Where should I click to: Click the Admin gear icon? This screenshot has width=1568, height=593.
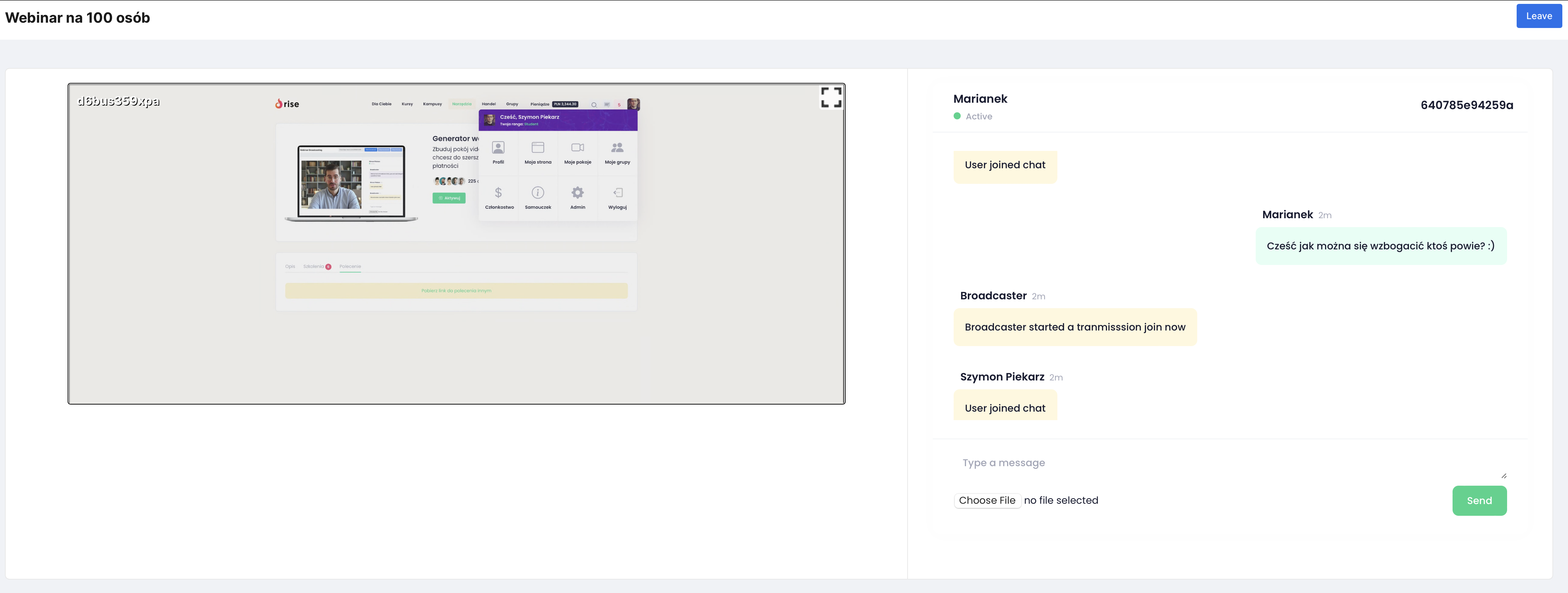pos(577,193)
